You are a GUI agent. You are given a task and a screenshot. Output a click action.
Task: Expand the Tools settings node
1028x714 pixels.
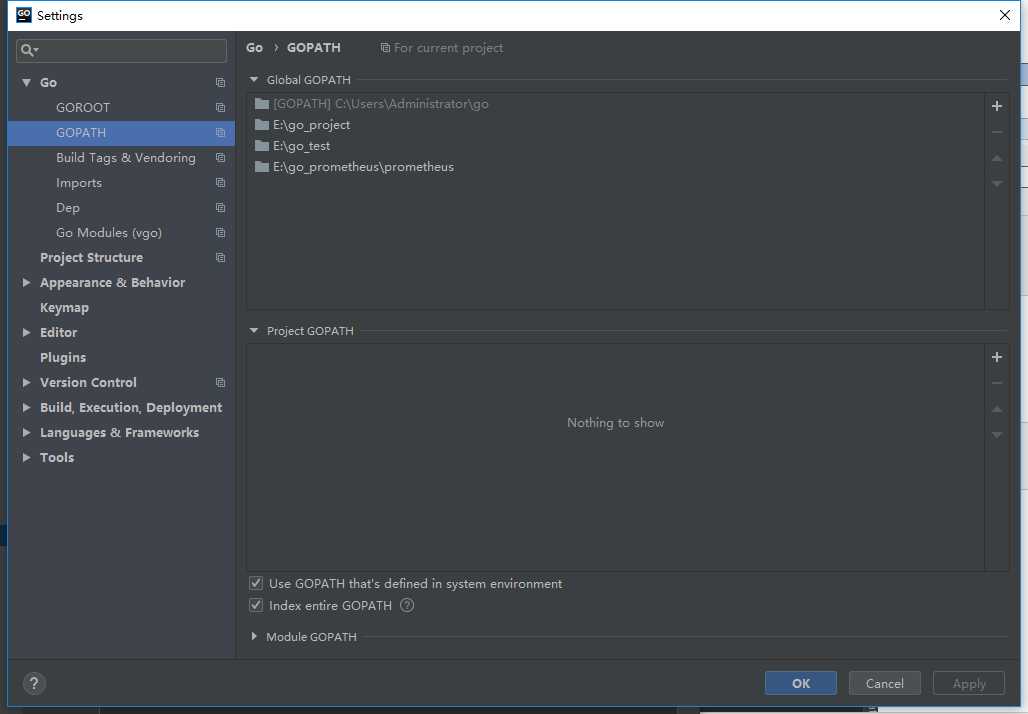click(x=26, y=457)
